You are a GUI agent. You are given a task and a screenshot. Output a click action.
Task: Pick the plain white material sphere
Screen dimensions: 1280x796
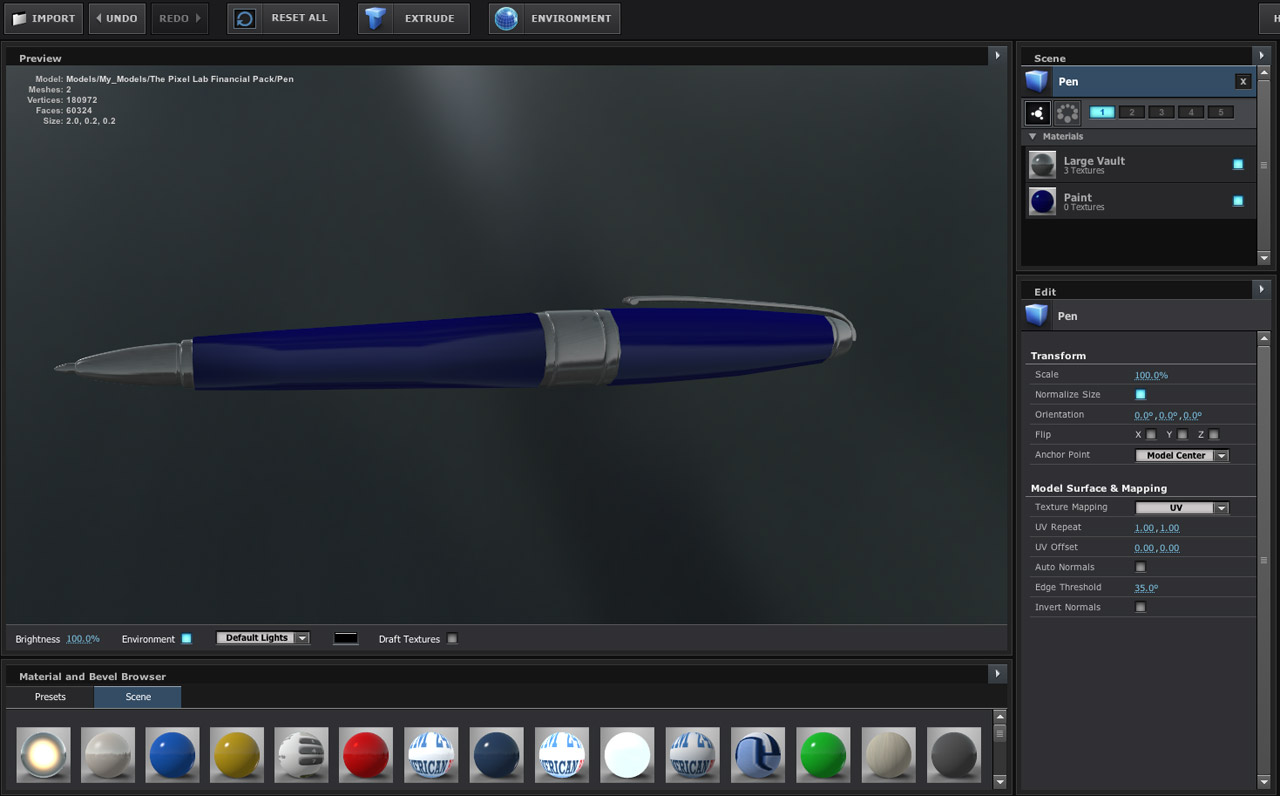tap(627, 754)
